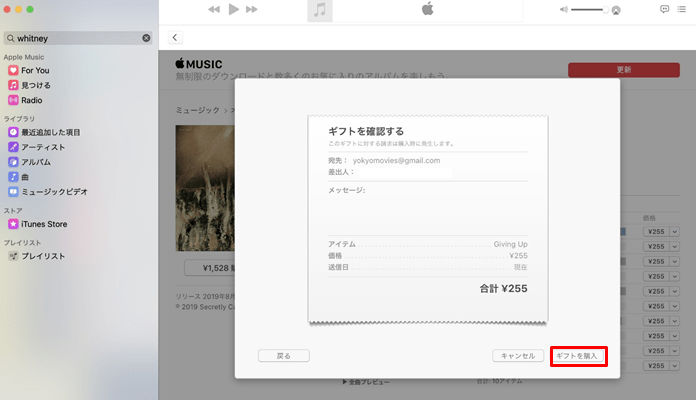
Task: Click the 戻る button in the dialog
Action: click(284, 356)
